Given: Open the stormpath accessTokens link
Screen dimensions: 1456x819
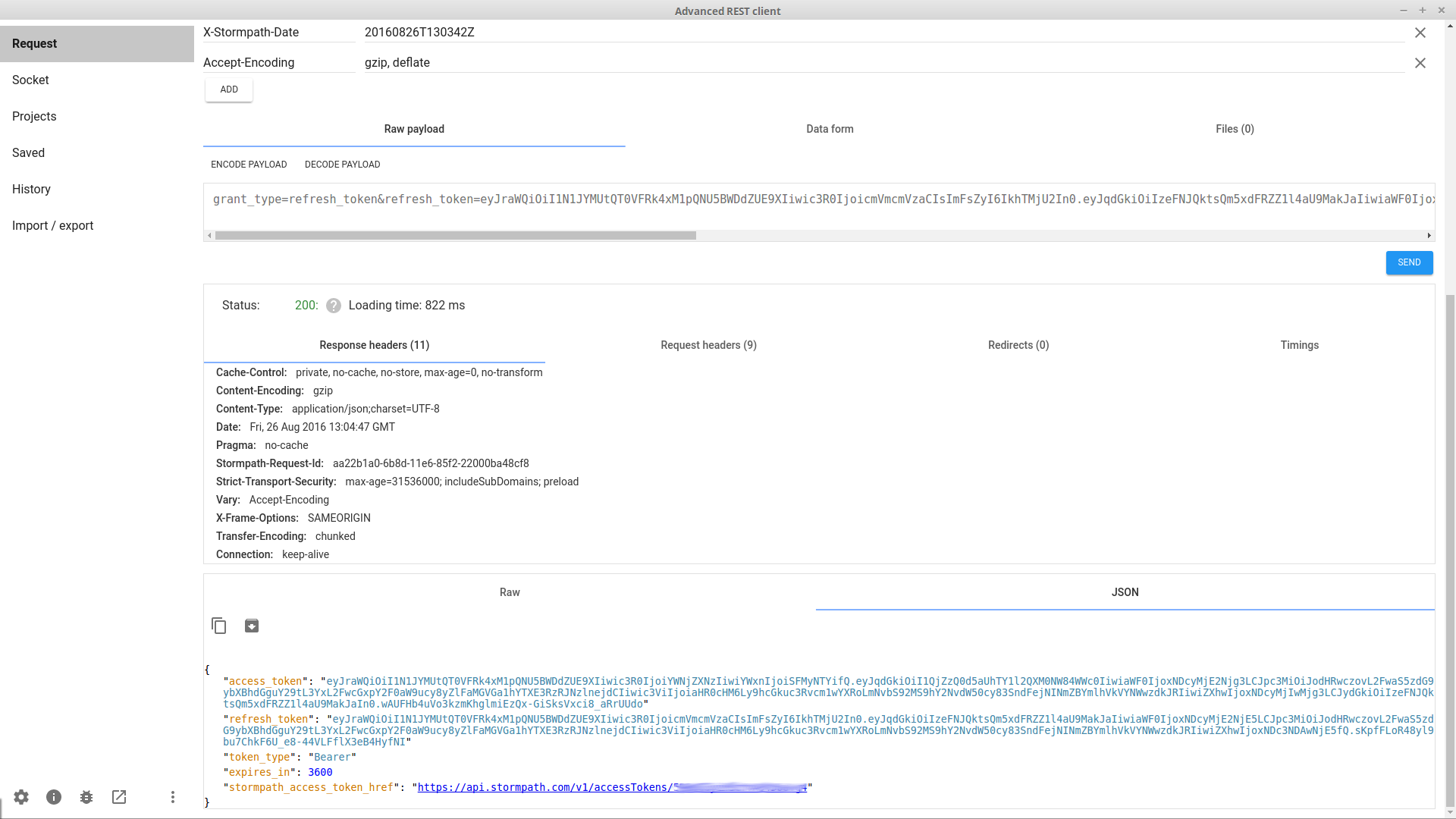Looking at the screenshot, I should coord(611,787).
